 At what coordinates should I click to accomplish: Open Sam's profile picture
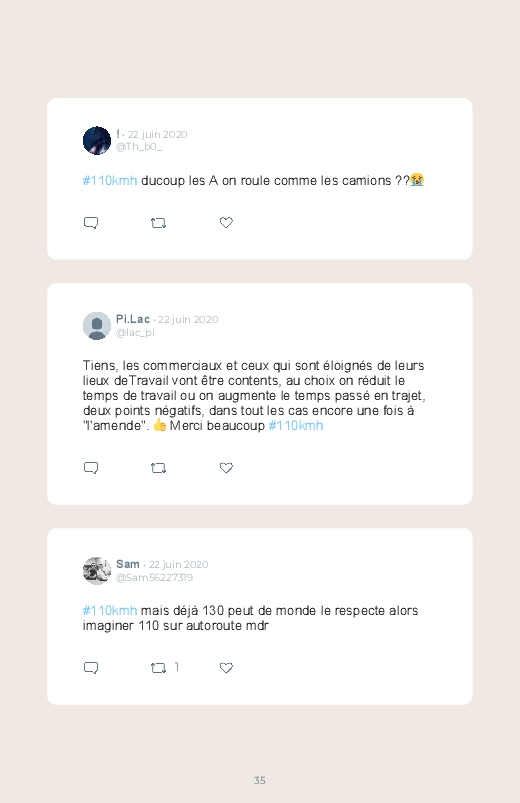click(x=97, y=571)
